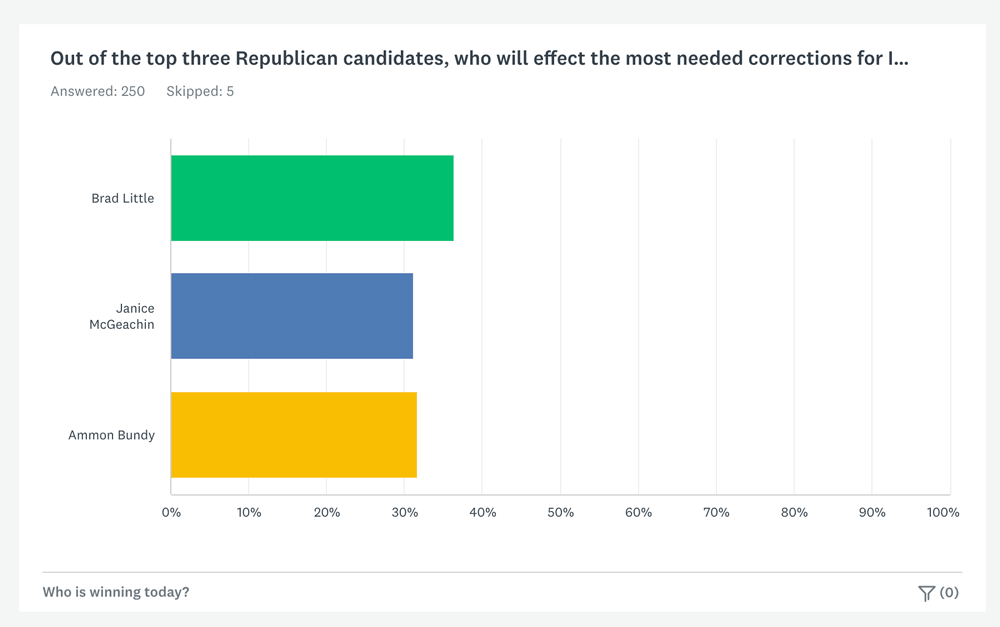Click the 0% x-axis label

(171, 512)
